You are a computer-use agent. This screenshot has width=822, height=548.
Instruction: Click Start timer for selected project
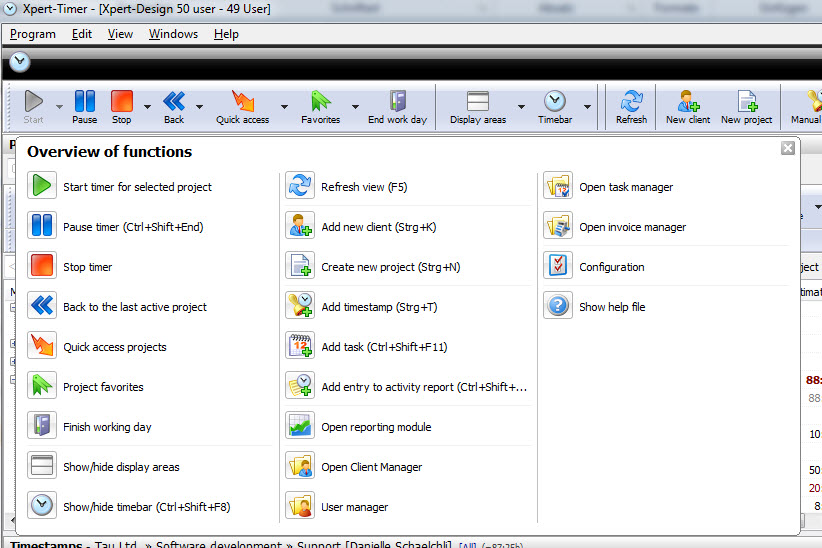pos(137,187)
